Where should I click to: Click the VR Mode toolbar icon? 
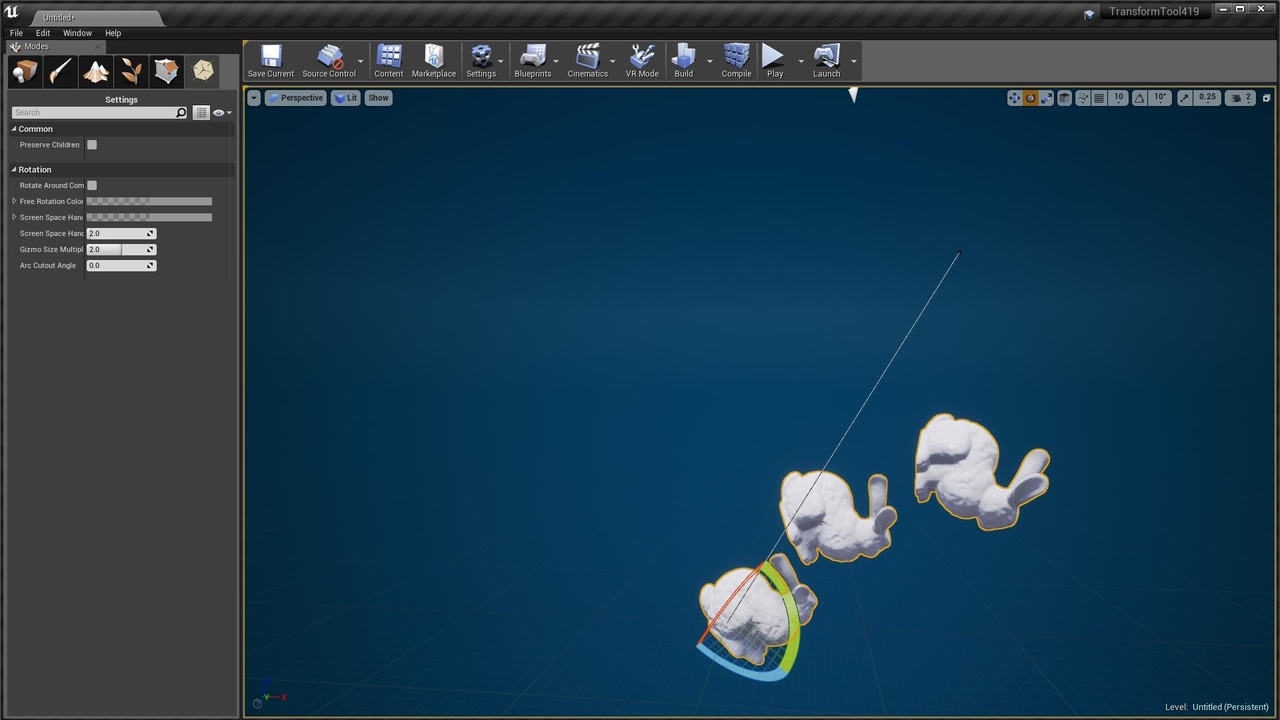[x=642, y=61]
